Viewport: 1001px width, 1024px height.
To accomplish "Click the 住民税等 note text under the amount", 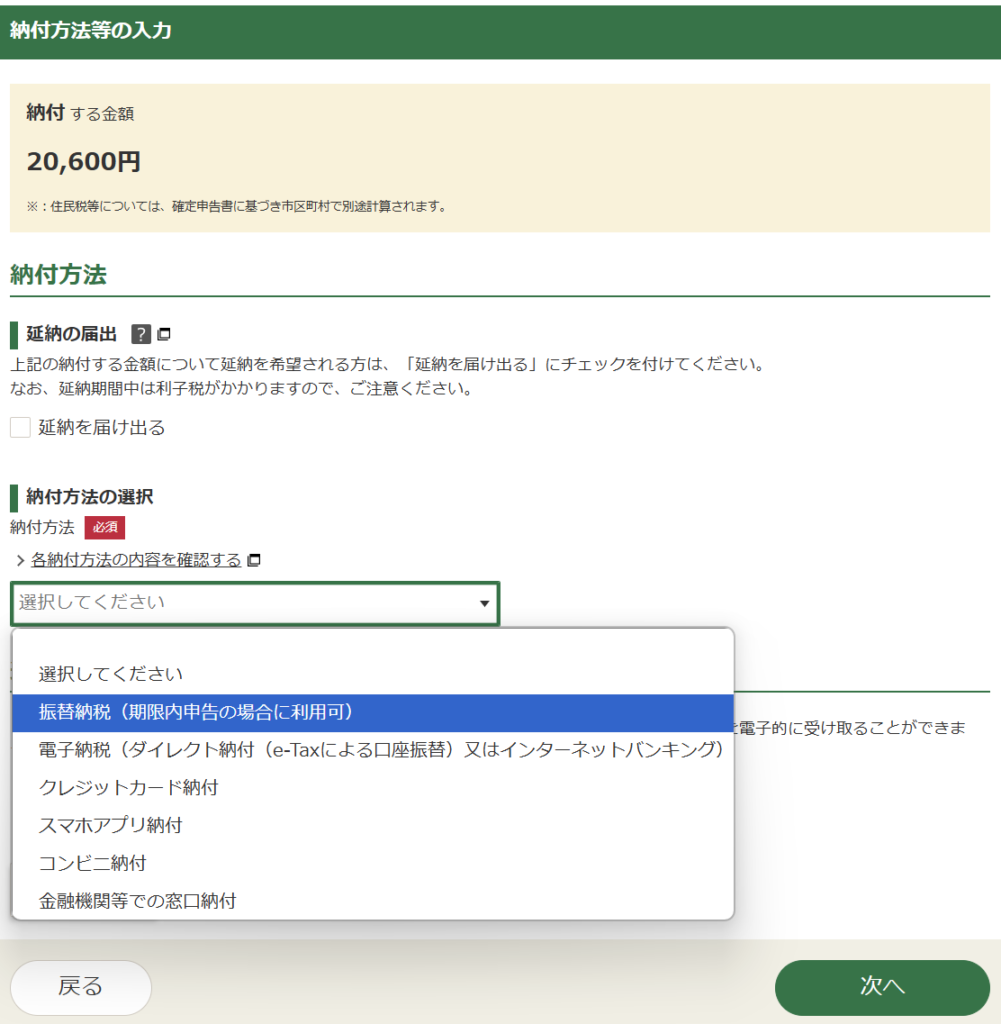I will click(x=236, y=207).
